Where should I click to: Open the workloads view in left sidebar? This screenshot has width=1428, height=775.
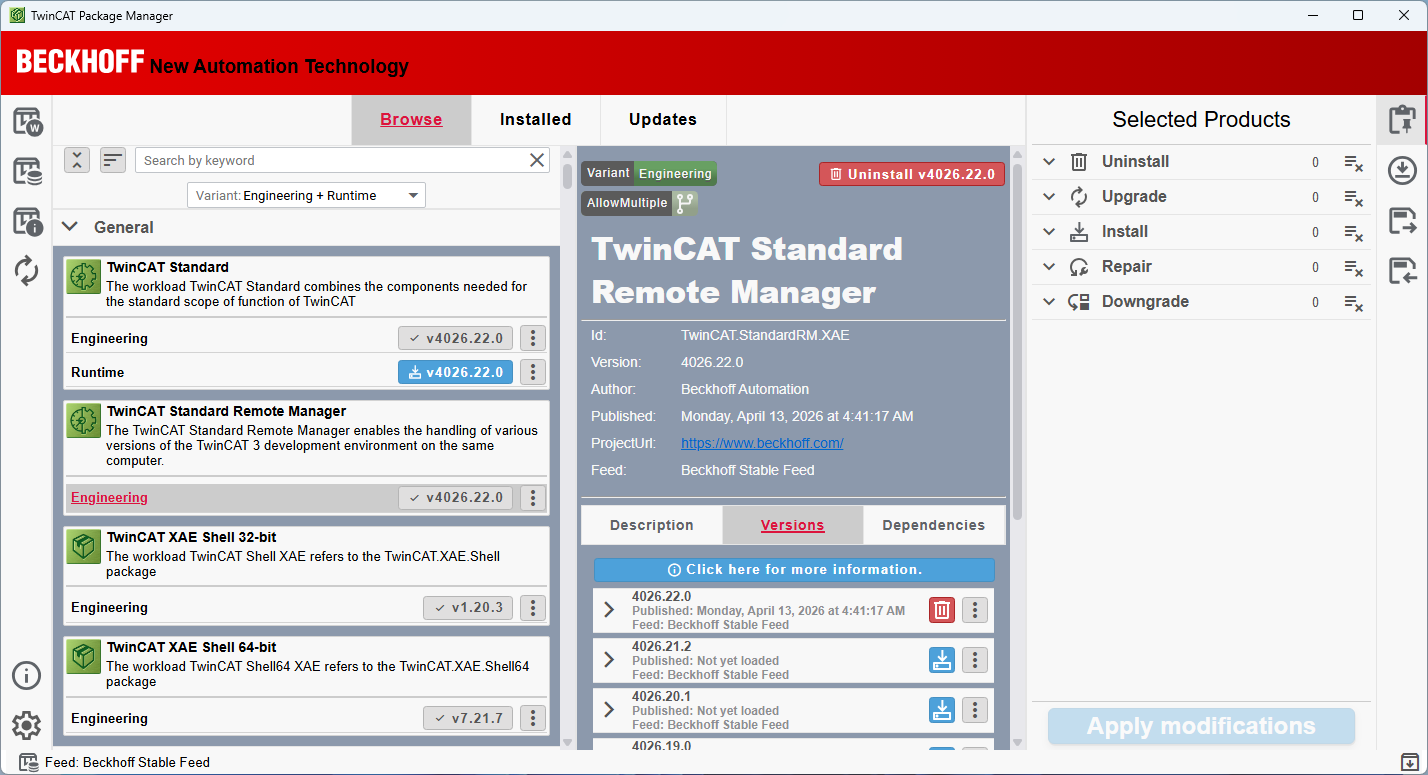click(27, 123)
